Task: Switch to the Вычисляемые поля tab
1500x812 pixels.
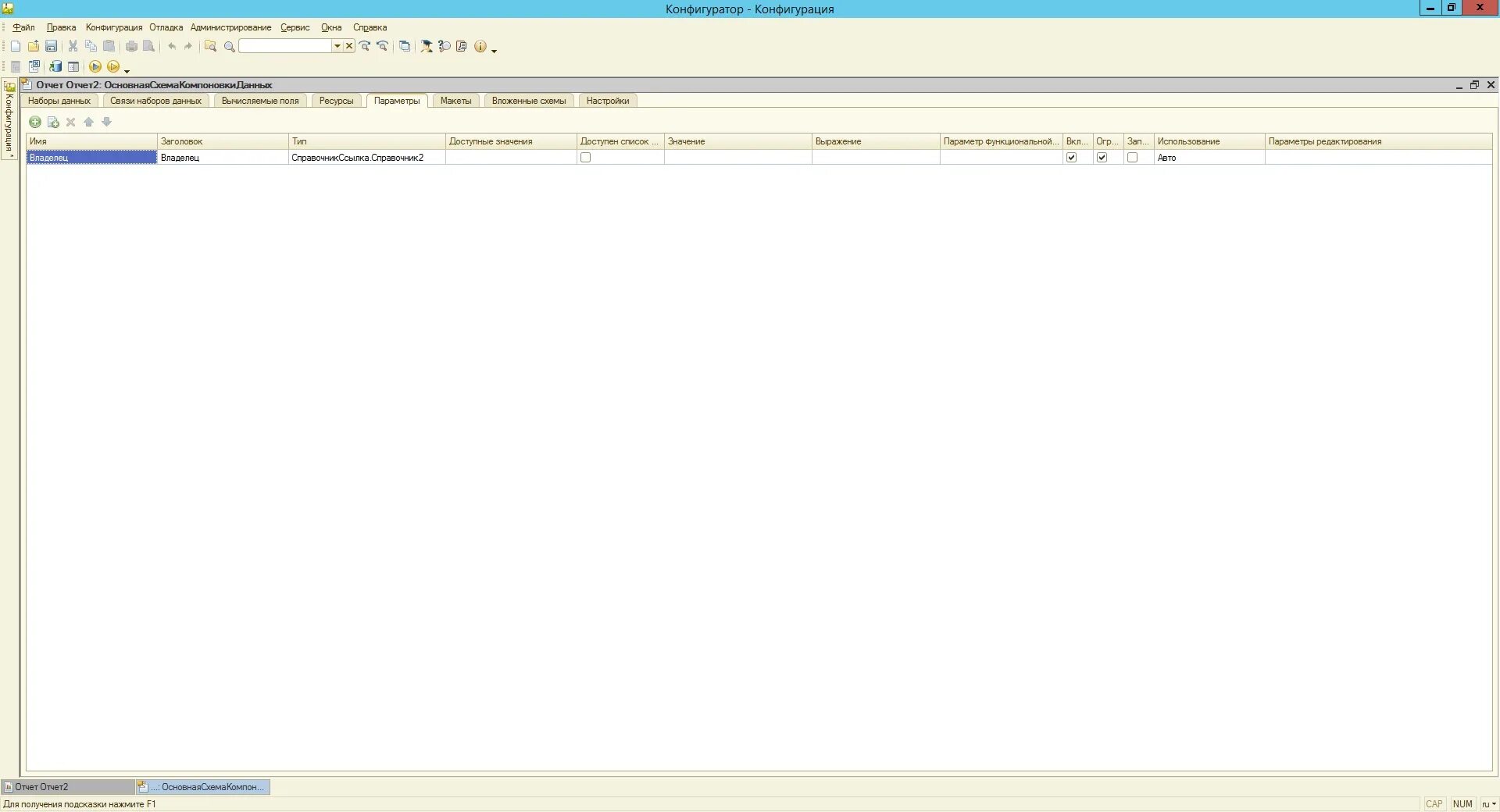Action: click(x=260, y=101)
